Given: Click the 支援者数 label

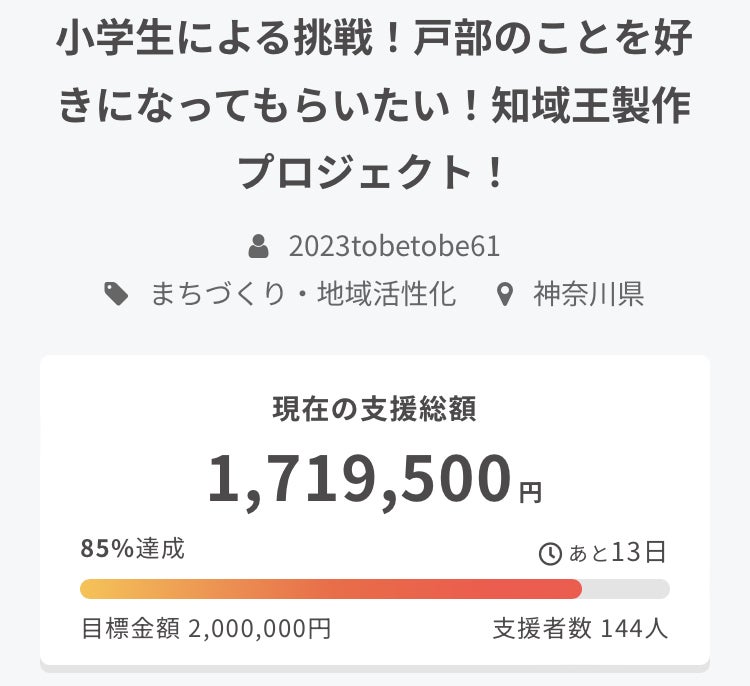Looking at the screenshot, I should point(543,629).
